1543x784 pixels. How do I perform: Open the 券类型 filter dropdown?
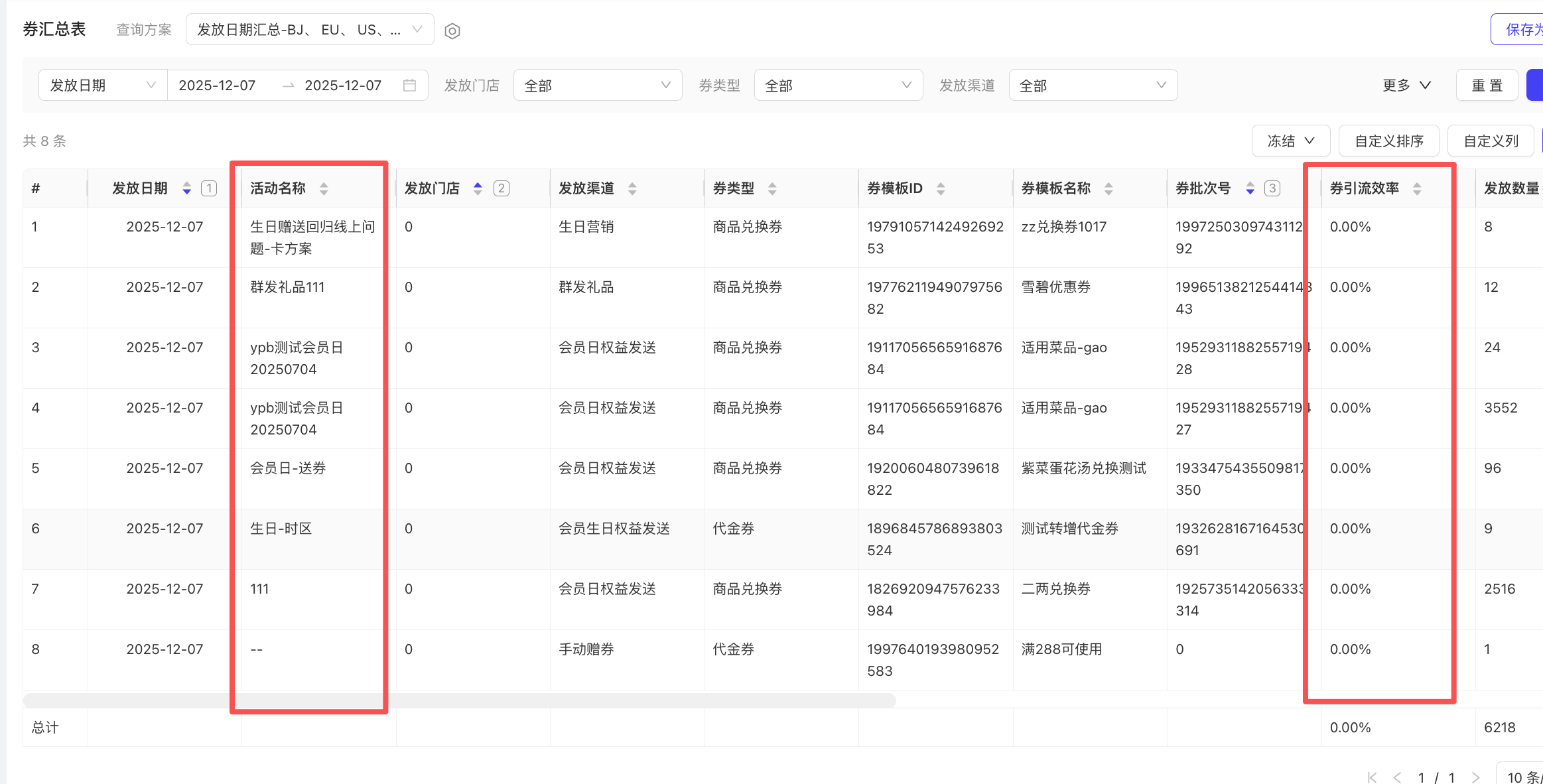(x=838, y=86)
